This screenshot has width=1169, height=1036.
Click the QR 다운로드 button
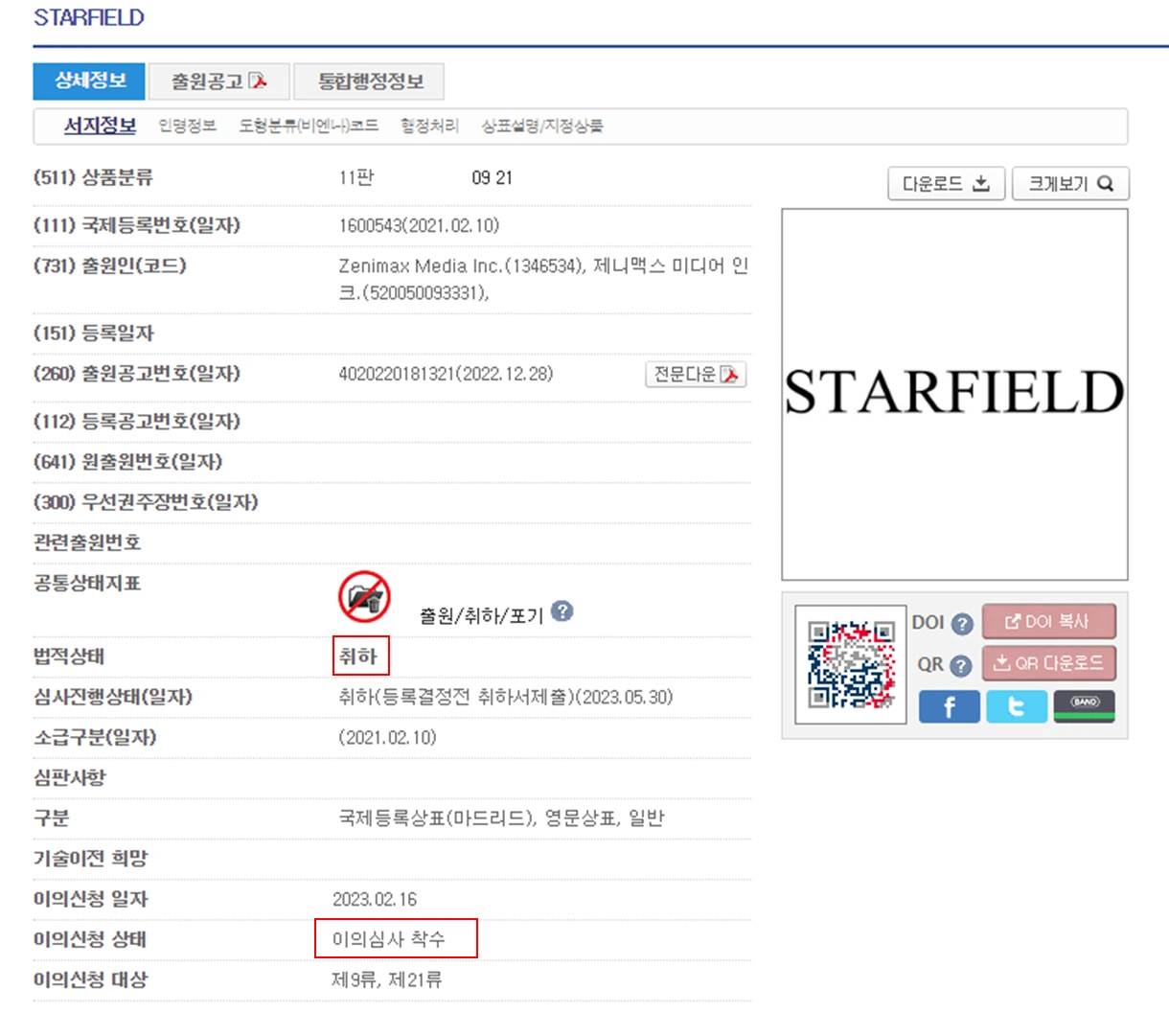click(x=1048, y=662)
